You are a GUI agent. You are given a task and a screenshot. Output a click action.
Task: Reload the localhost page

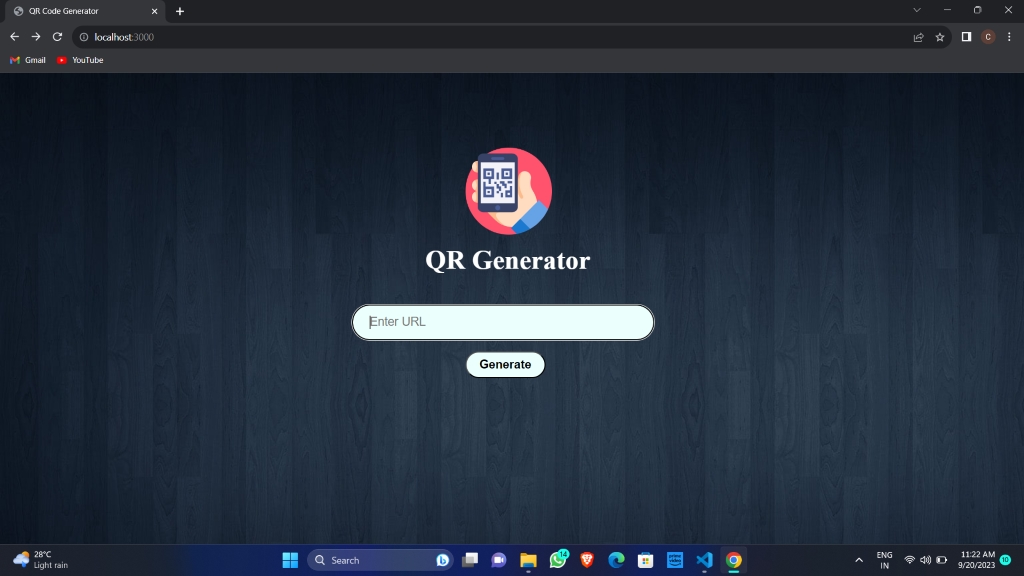(x=57, y=37)
